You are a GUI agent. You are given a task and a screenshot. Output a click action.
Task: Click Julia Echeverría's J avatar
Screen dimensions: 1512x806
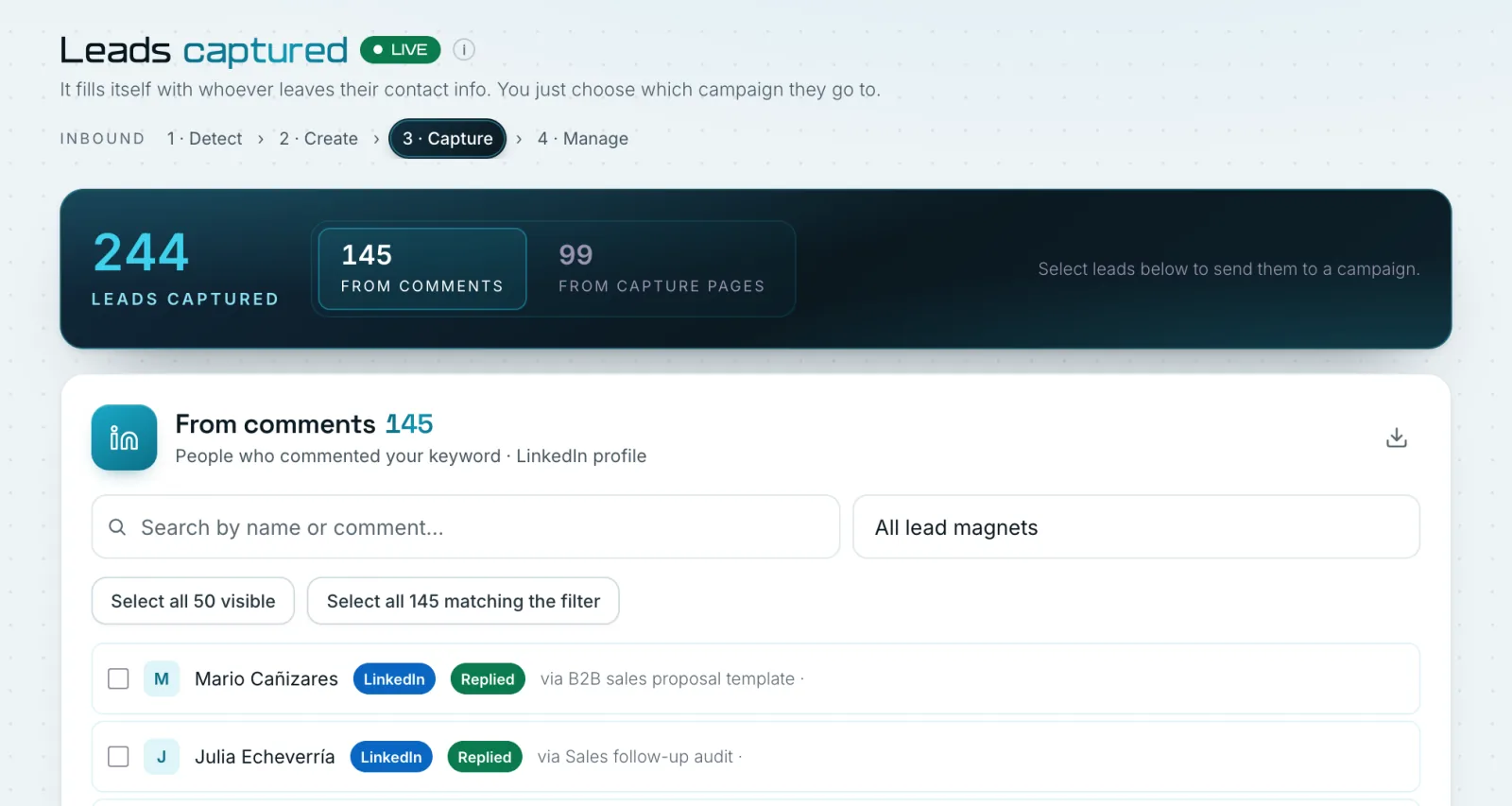(x=162, y=757)
